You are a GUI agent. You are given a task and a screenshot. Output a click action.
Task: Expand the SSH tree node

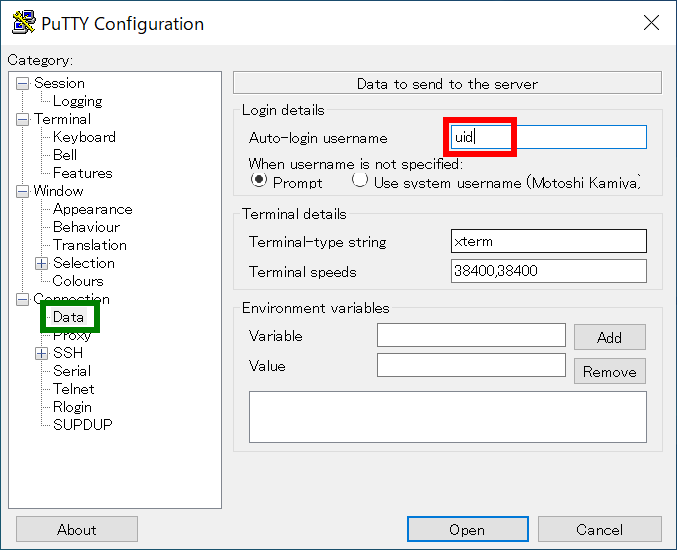41,353
